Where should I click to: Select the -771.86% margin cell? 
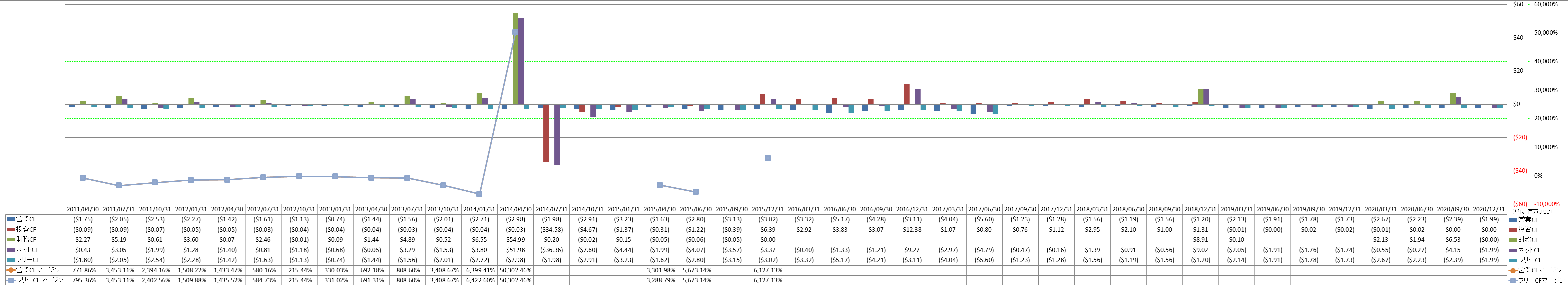(x=83, y=270)
